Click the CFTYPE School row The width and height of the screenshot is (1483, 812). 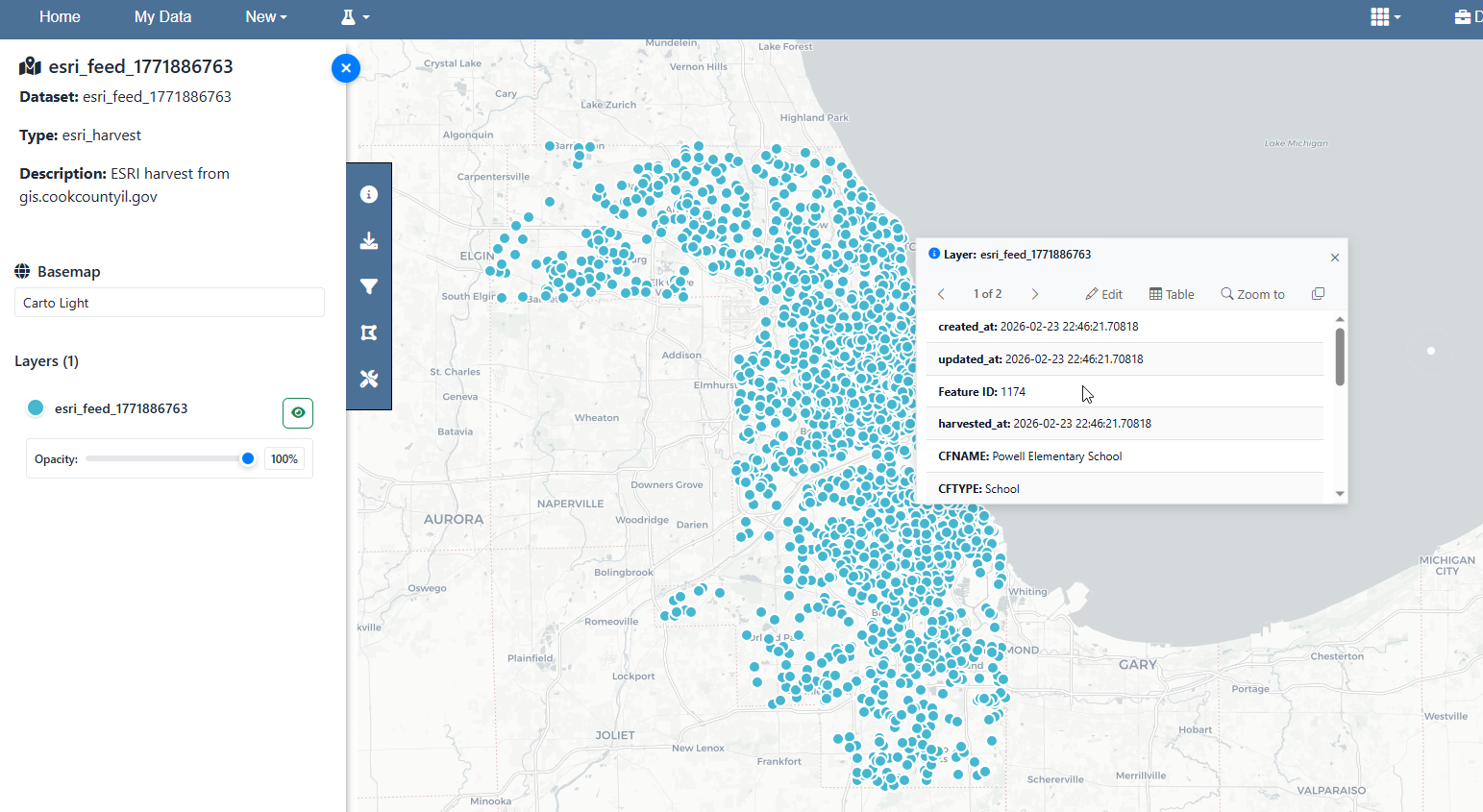[1125, 488]
